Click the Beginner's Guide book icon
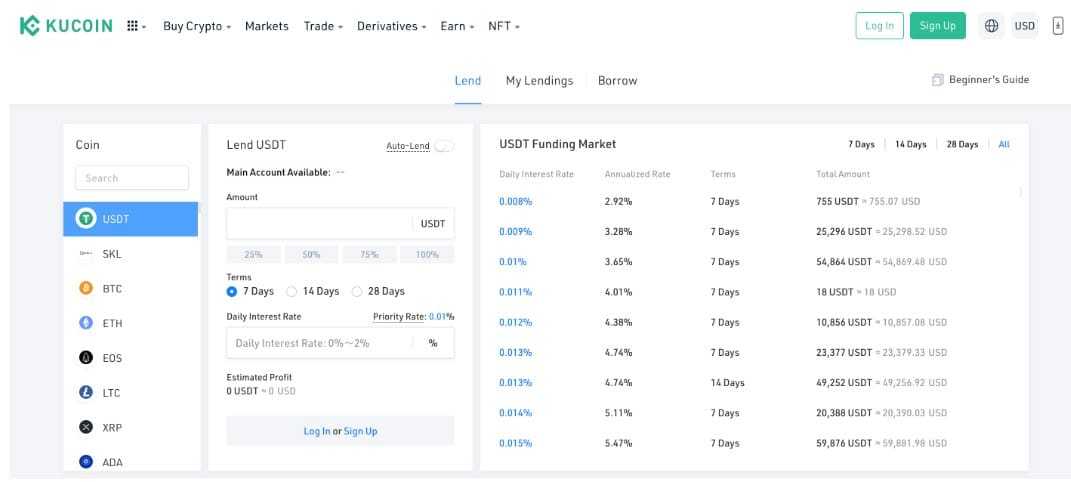 click(x=937, y=80)
